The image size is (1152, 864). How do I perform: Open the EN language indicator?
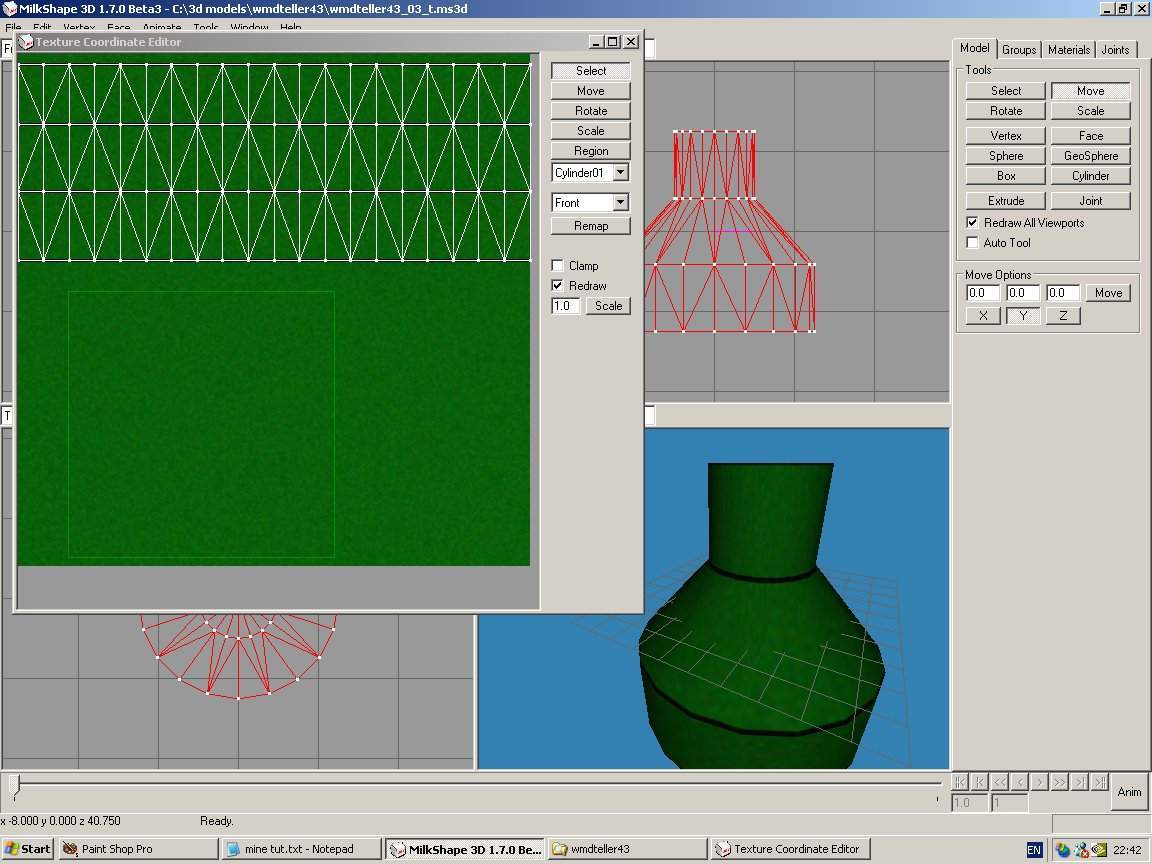(x=1034, y=850)
